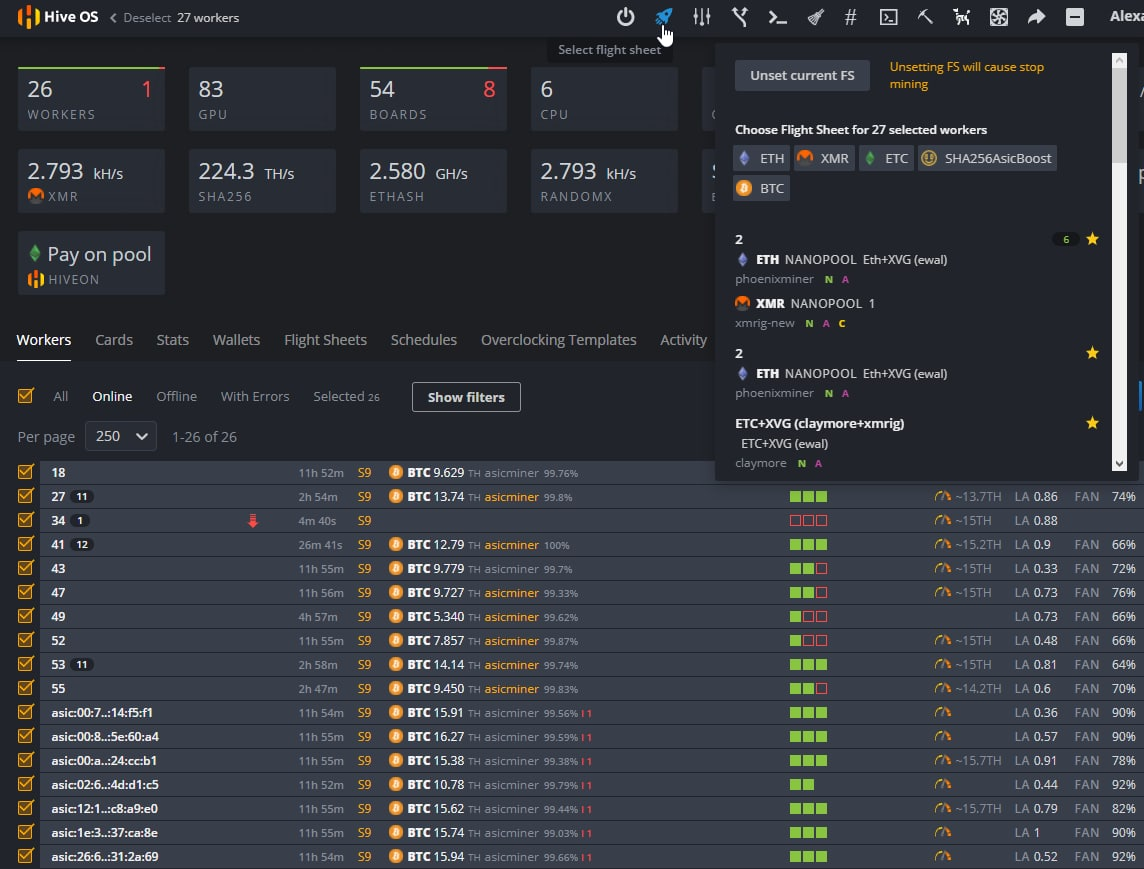
Task: Filter flight sheets by SHA256AsicBoost chip
Action: click(x=987, y=158)
